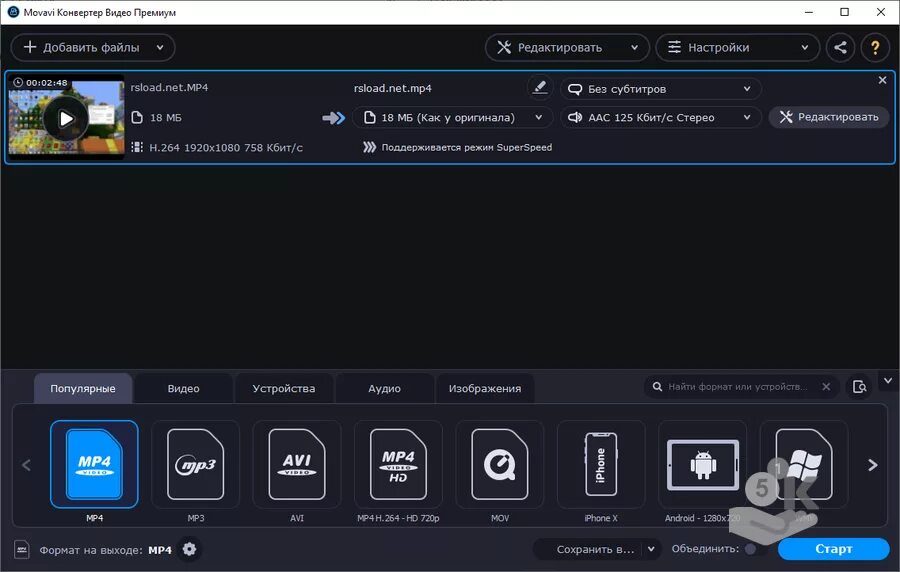This screenshot has height=572, width=900.
Task: Open the Аудио tab
Action: [385, 388]
